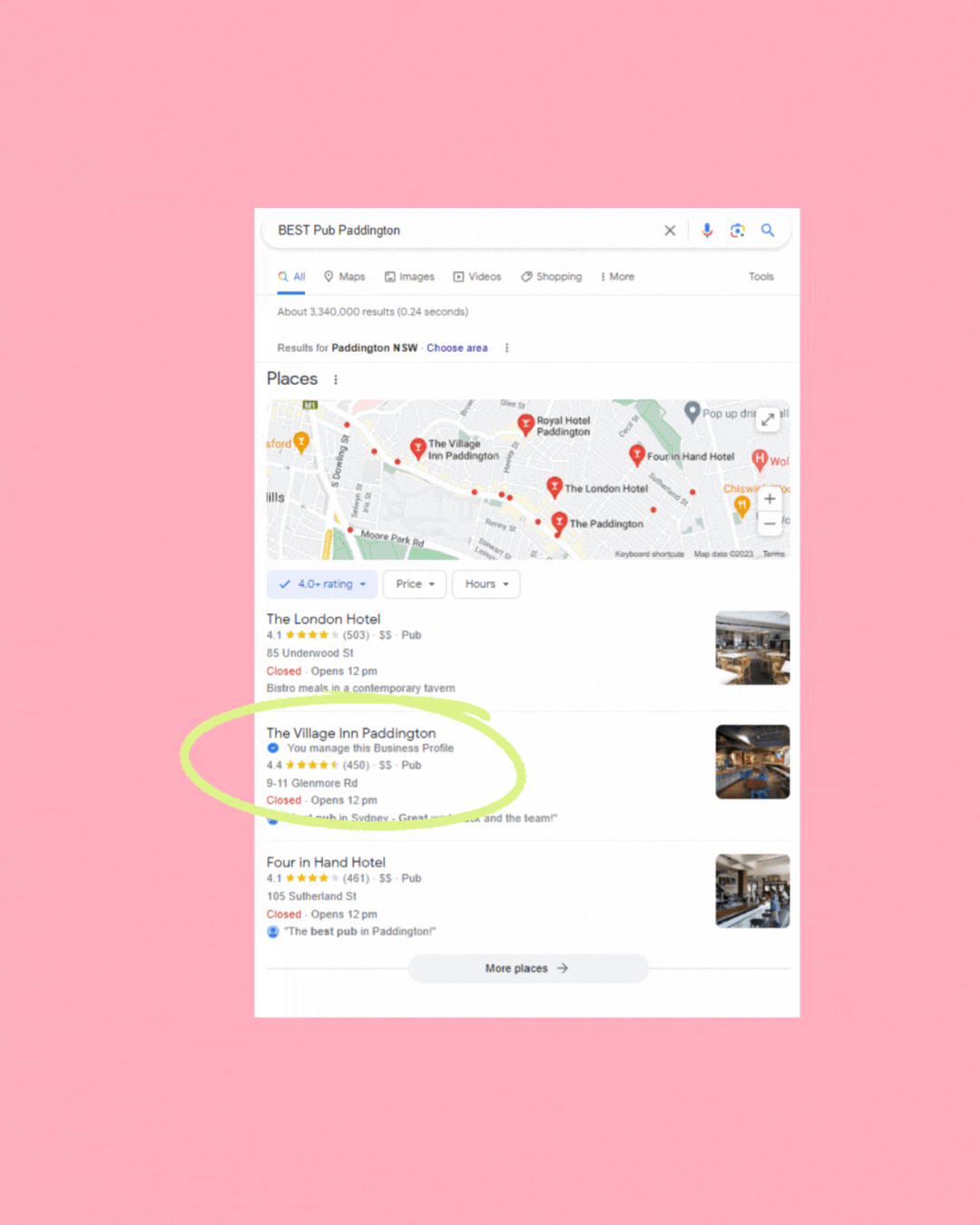This screenshot has width=980, height=1225.
Task: Expand the map to full screen
Action: 768,419
